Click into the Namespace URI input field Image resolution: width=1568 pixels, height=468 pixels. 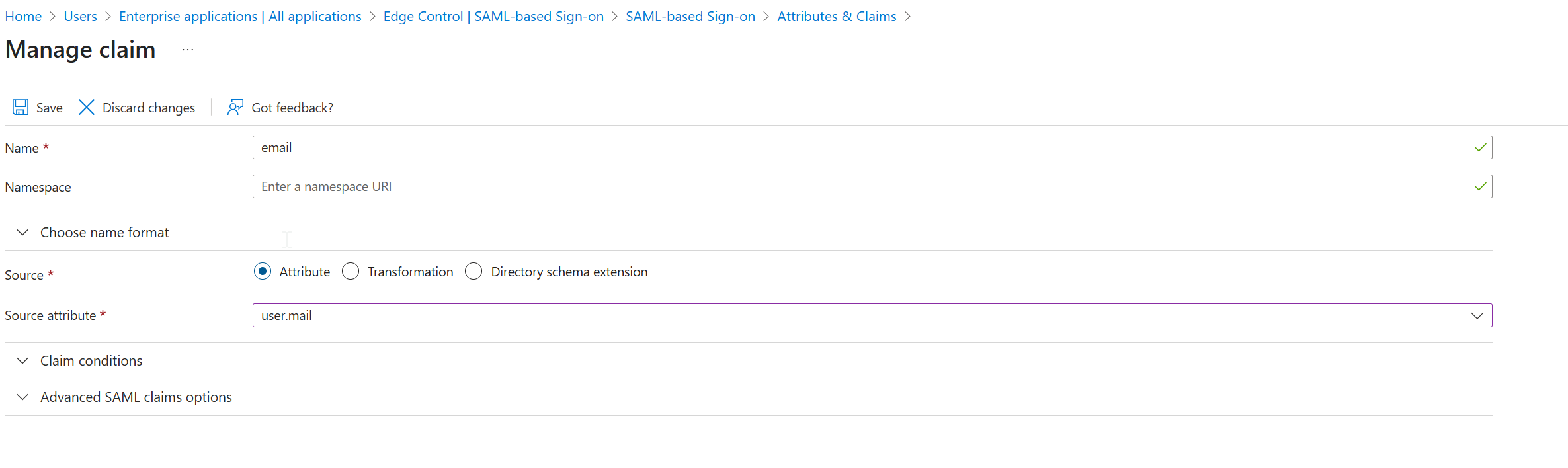click(872, 186)
